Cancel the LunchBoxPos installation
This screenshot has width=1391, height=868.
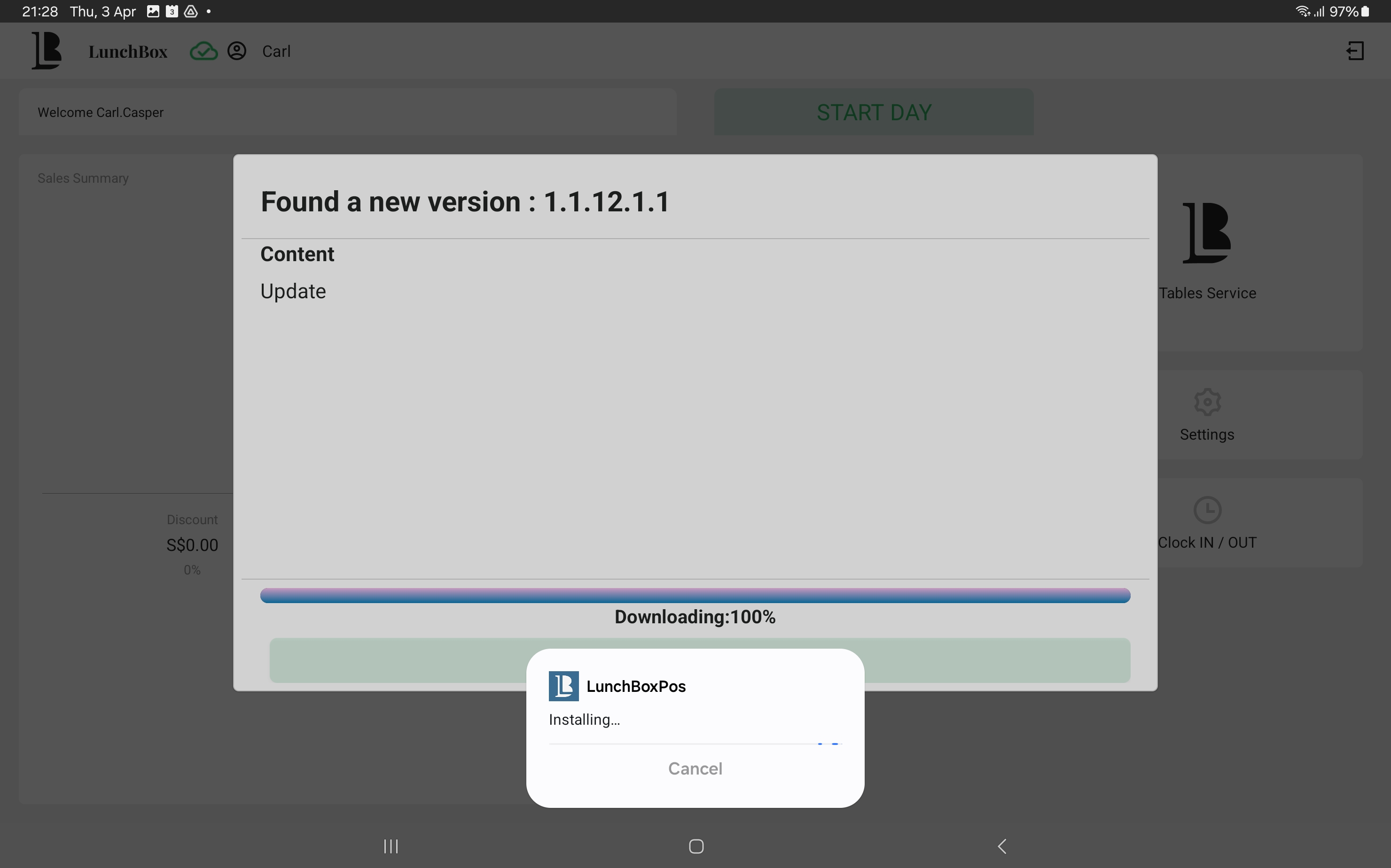[695, 768]
